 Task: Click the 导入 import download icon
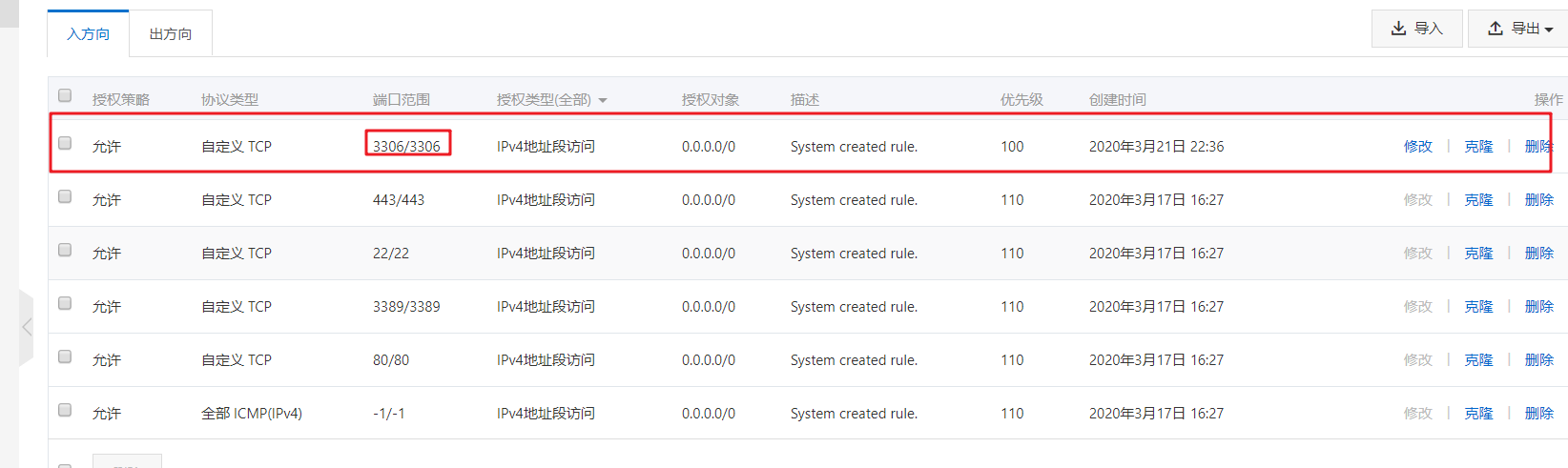click(x=1398, y=29)
